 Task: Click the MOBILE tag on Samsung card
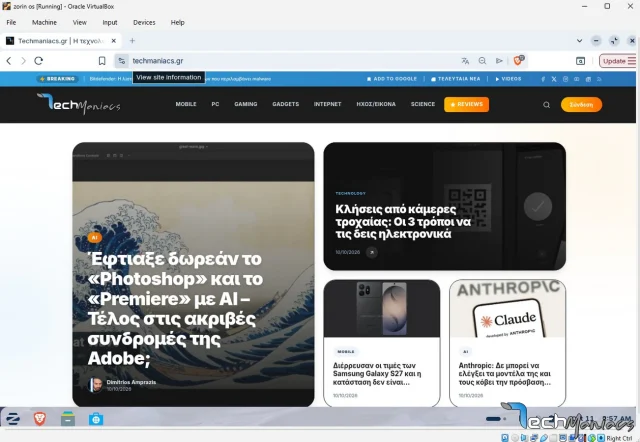(x=346, y=351)
